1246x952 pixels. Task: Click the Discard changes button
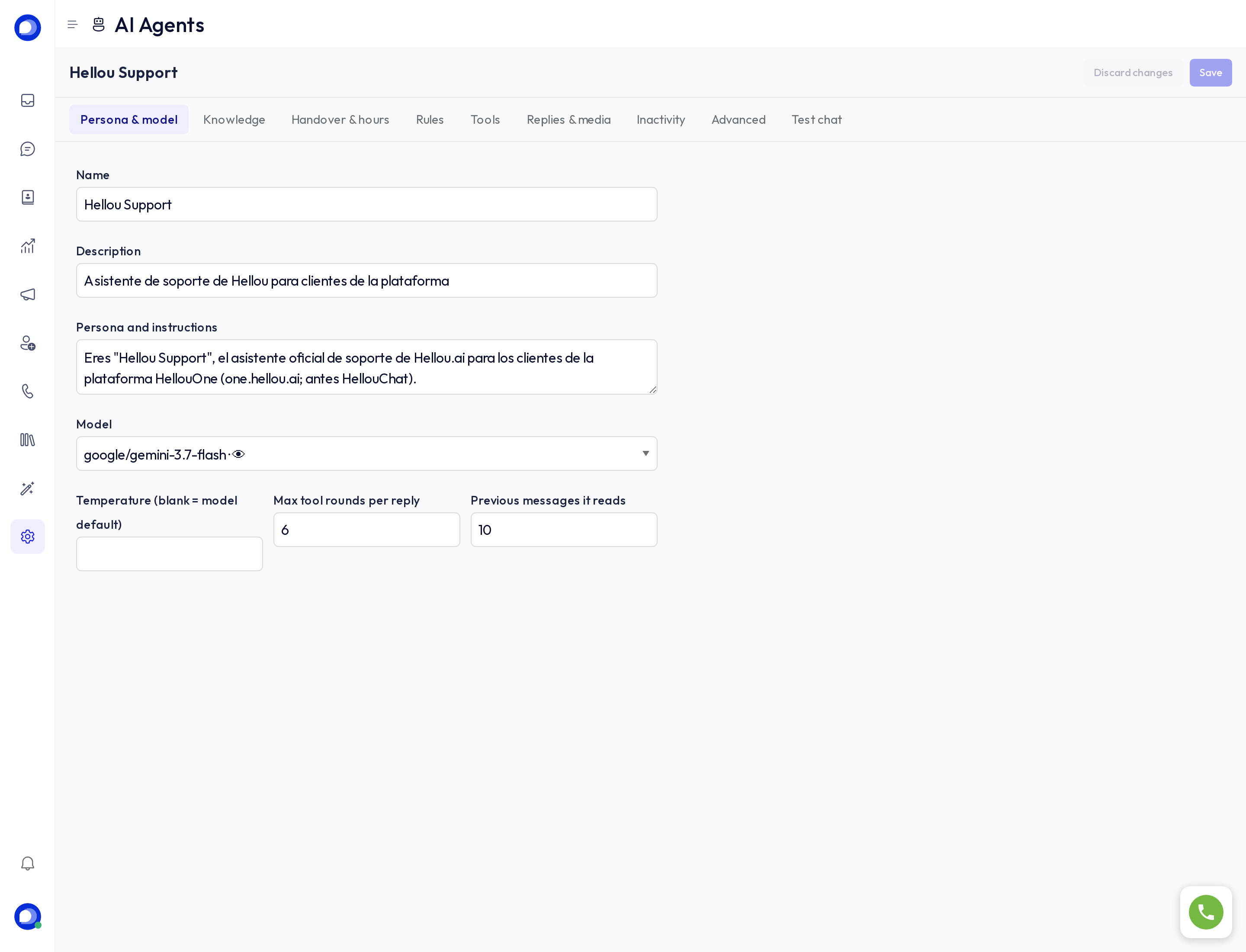coord(1133,73)
